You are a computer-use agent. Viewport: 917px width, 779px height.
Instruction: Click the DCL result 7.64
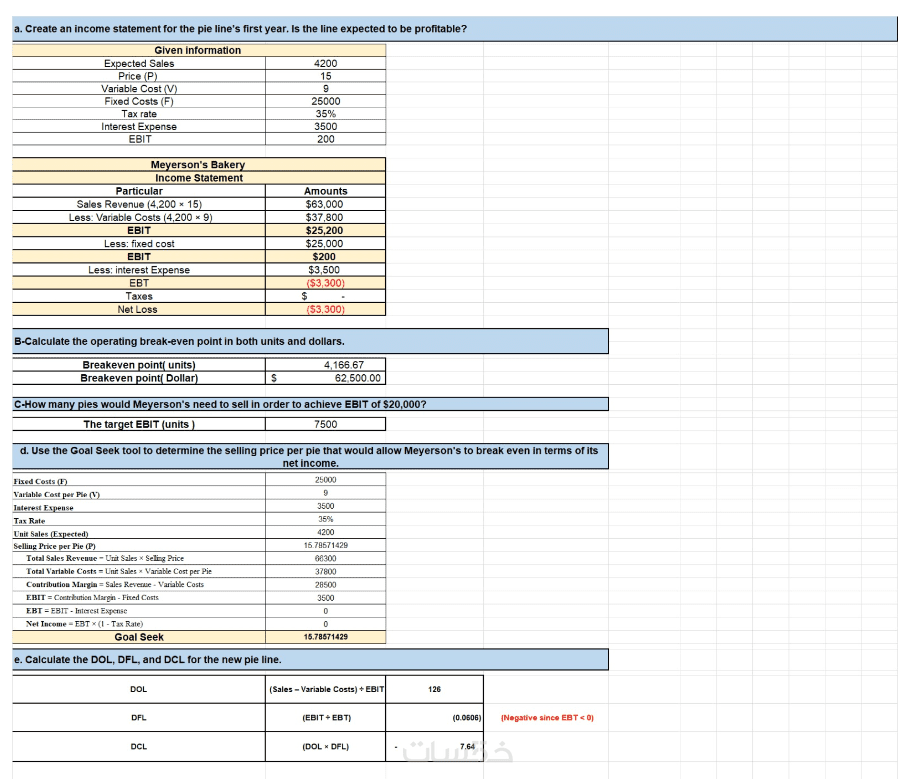[x=435, y=746]
